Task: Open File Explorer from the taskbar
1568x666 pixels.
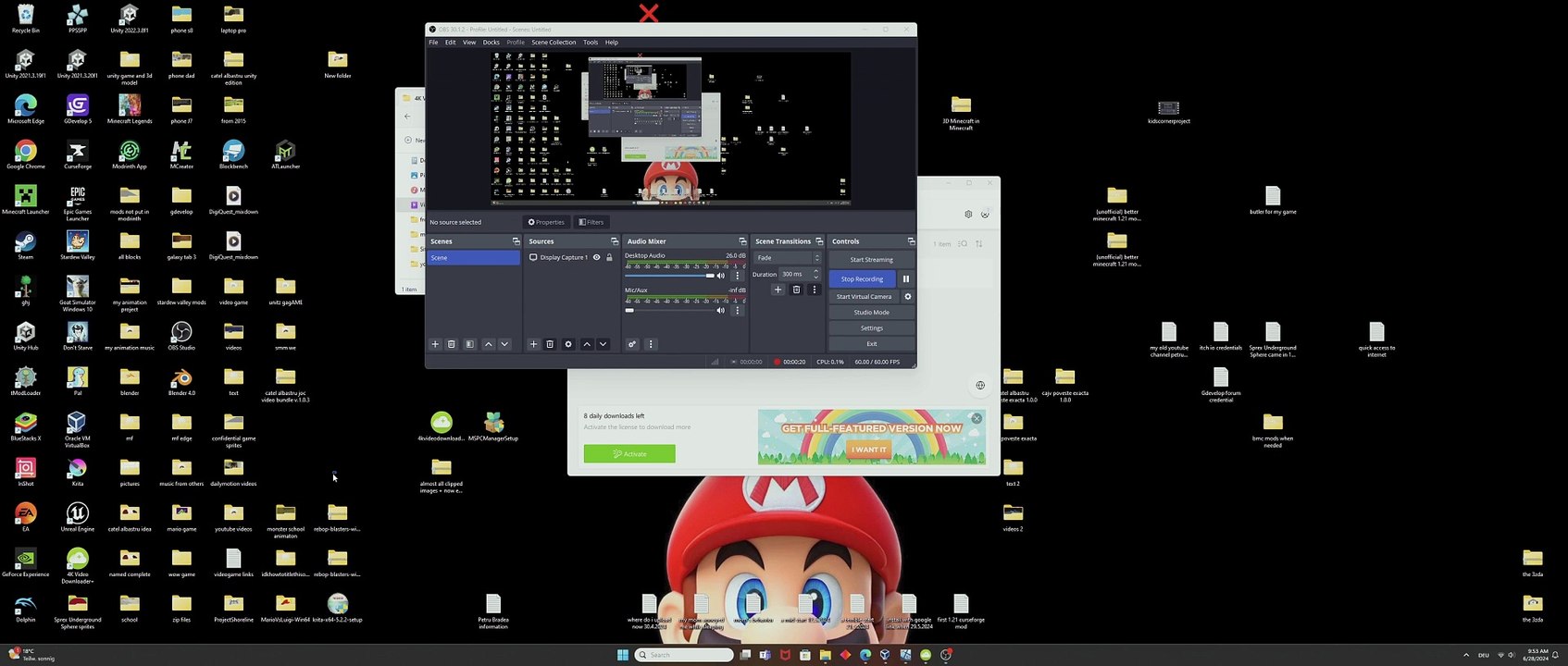Action: pyautogui.click(x=825, y=655)
